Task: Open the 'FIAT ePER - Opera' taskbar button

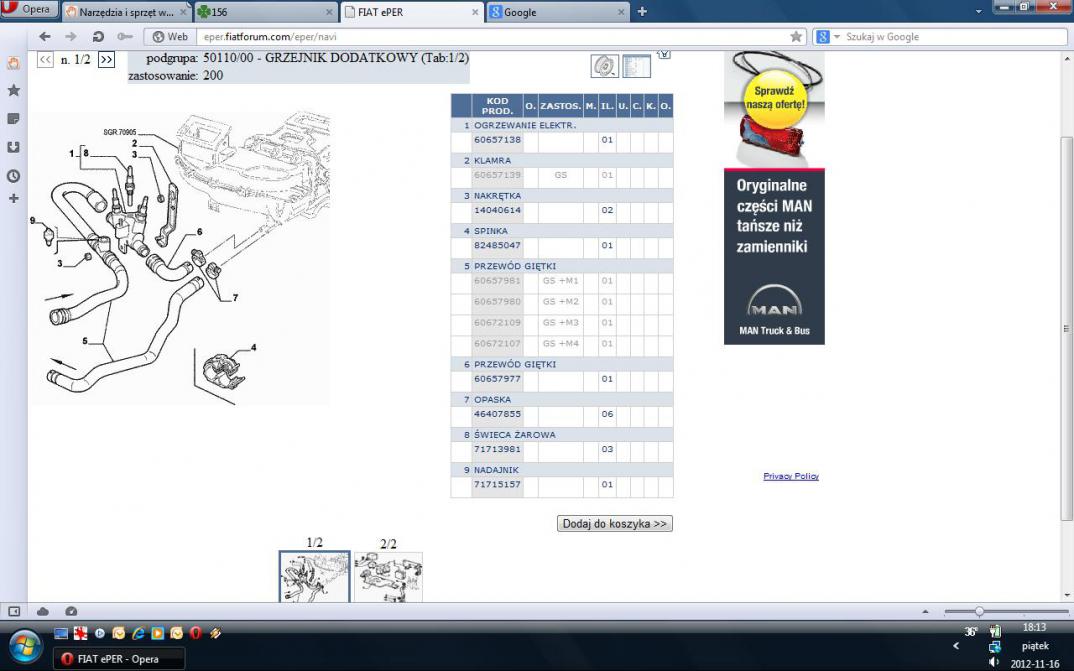Action: pos(119,659)
